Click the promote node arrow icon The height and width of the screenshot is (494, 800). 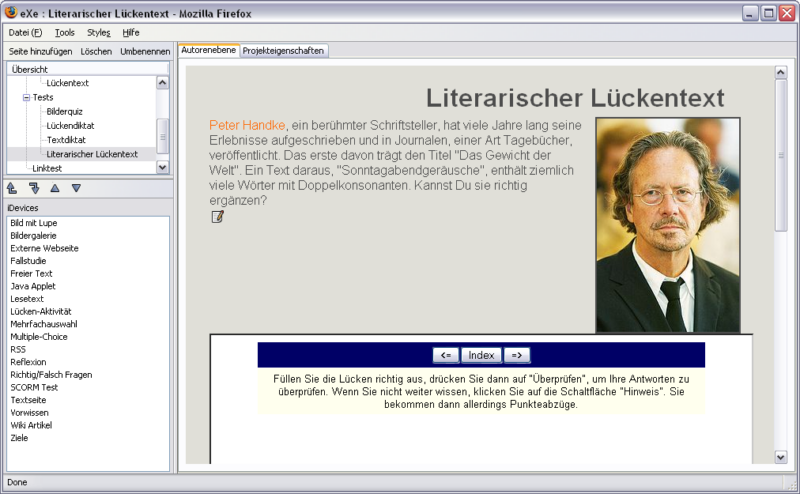coord(12,188)
